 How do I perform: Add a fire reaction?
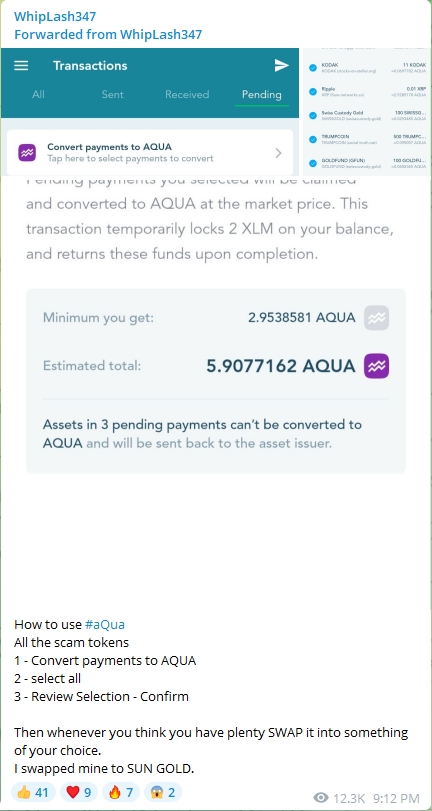(121, 792)
